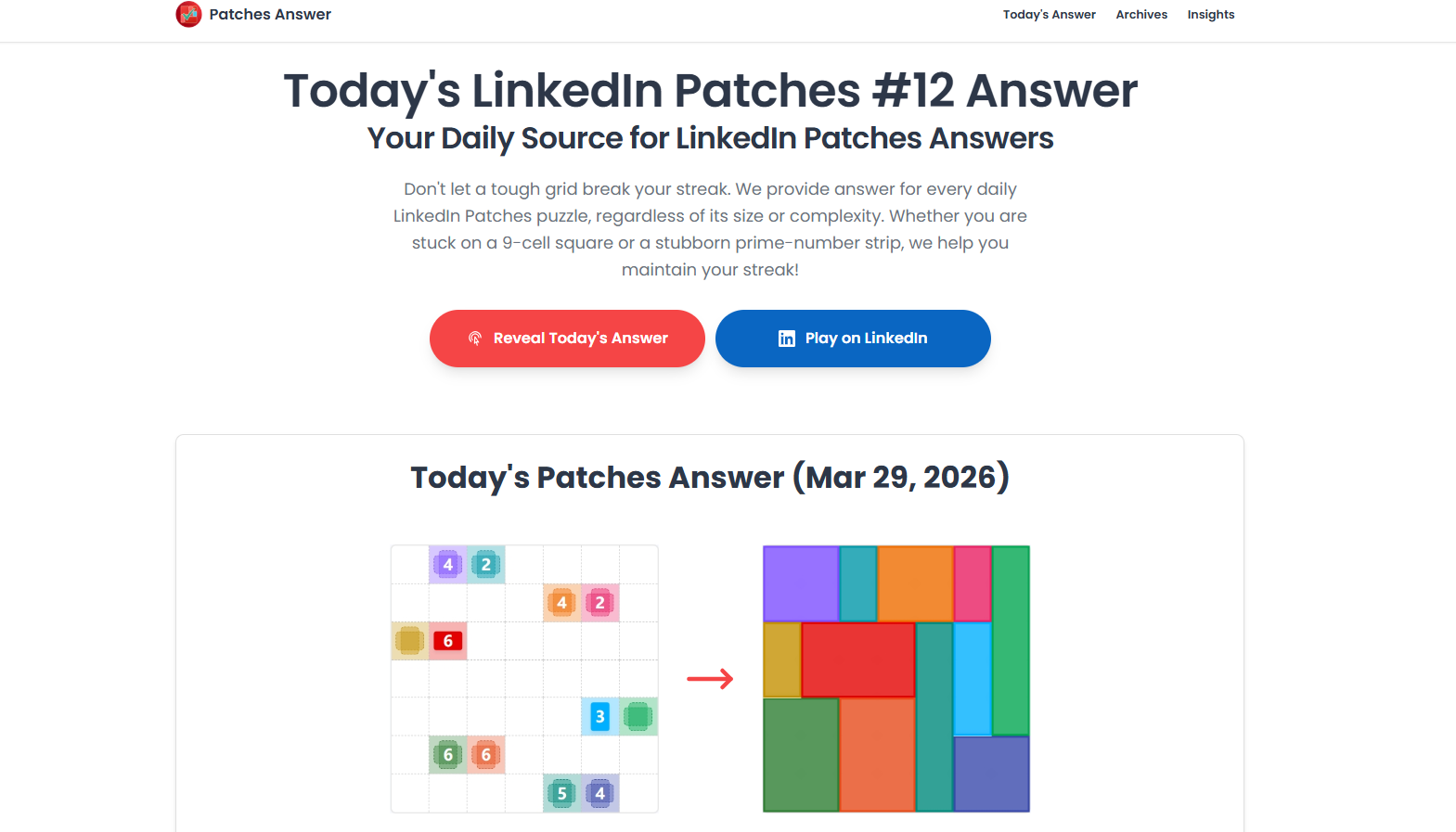Click the solved puzzle image on the right

tap(896, 679)
